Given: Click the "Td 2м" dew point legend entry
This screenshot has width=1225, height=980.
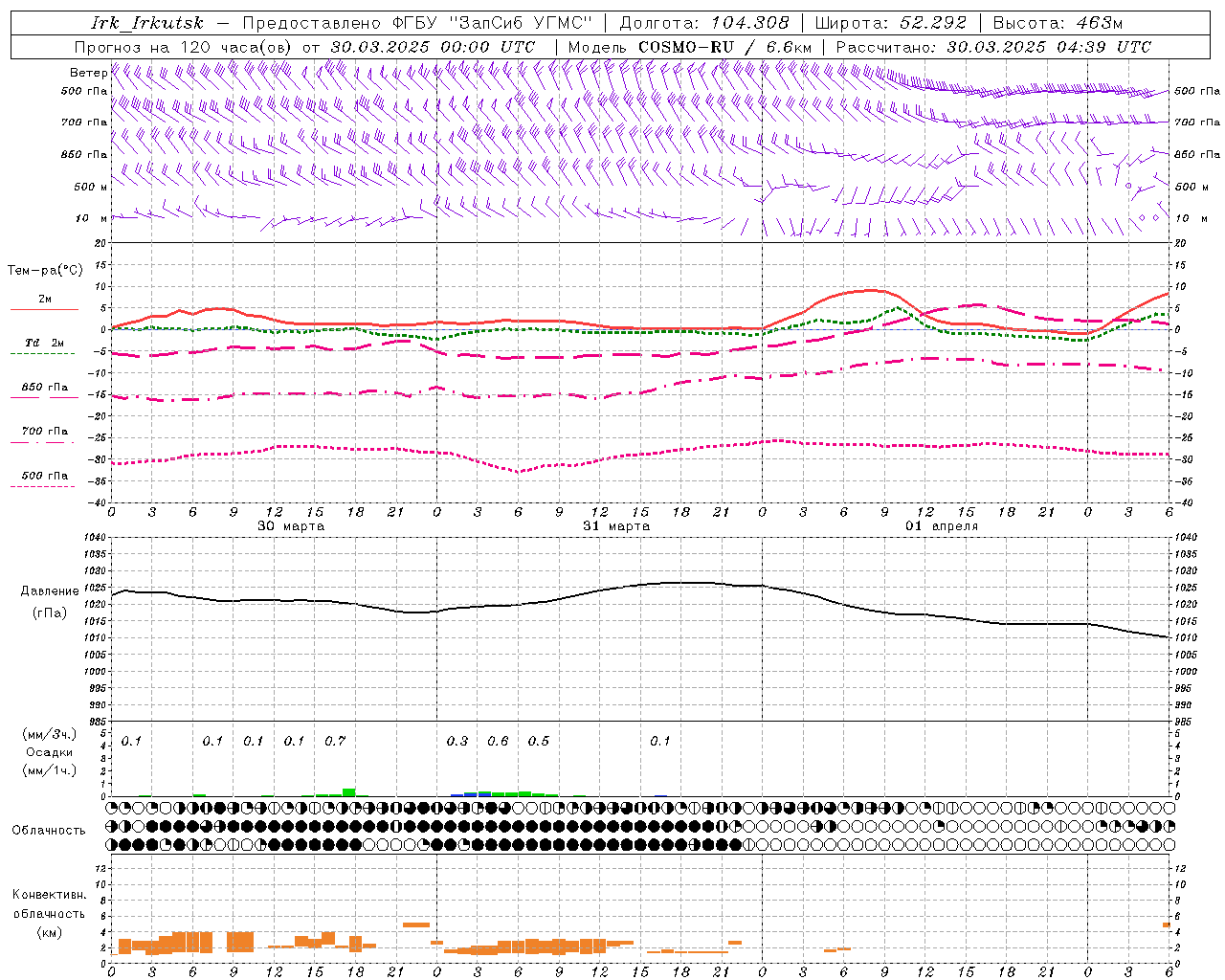Looking at the screenshot, I should point(45,343).
